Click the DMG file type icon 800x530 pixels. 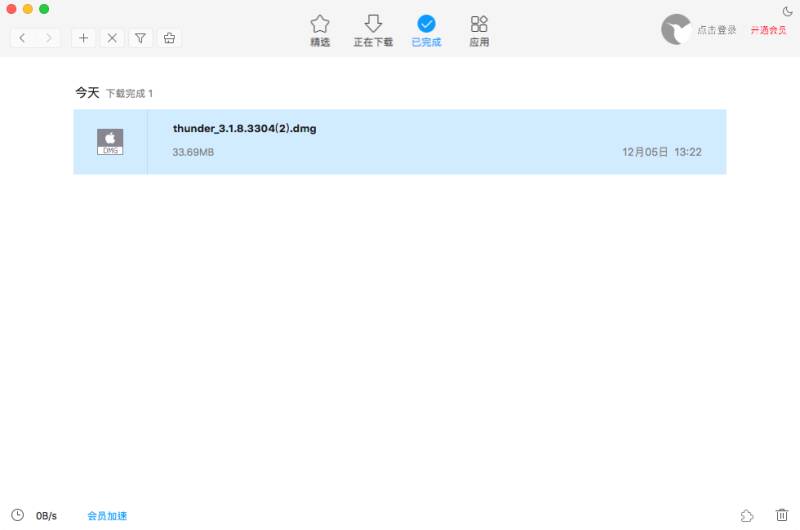click(x=110, y=142)
